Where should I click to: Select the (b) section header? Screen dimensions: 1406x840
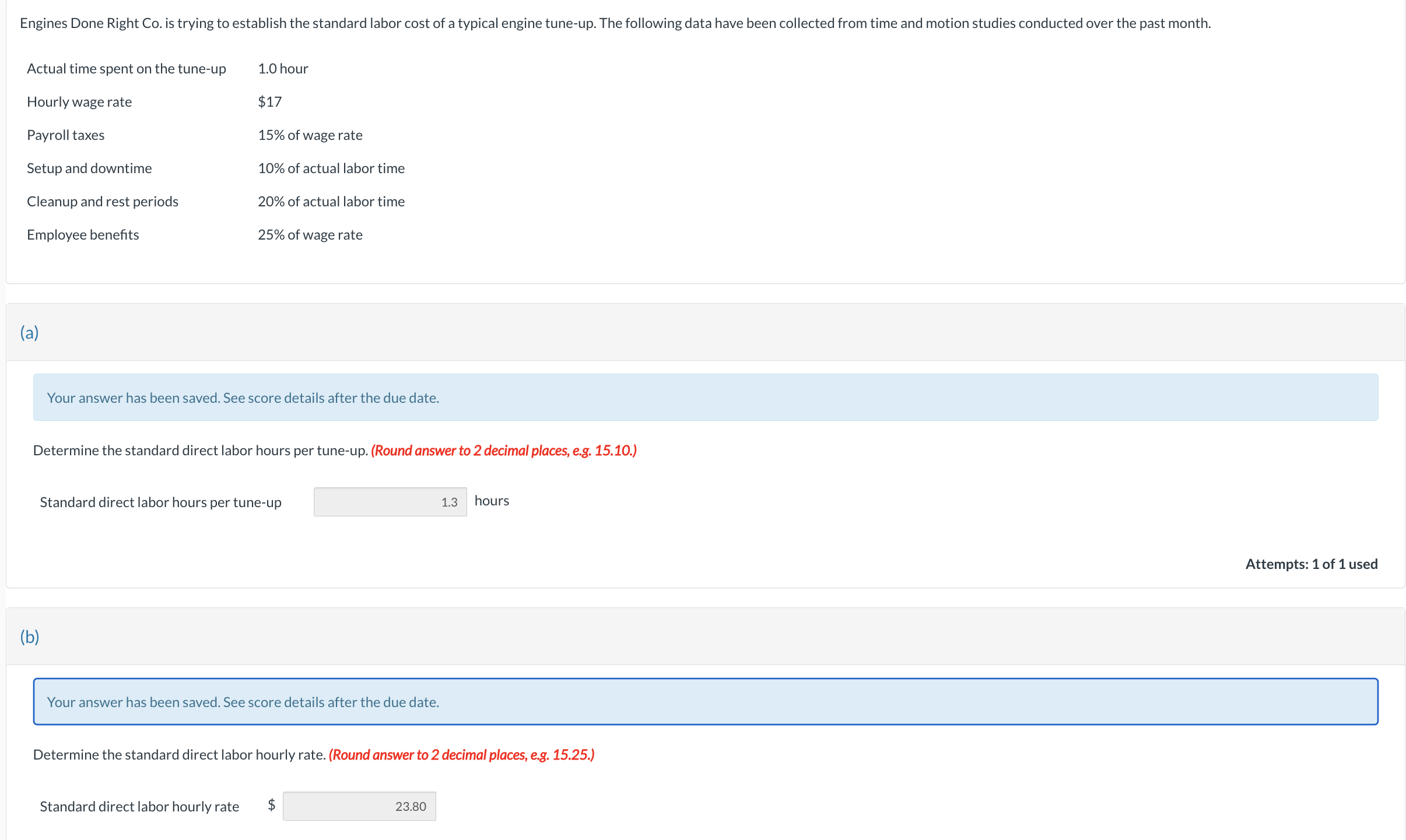point(30,637)
